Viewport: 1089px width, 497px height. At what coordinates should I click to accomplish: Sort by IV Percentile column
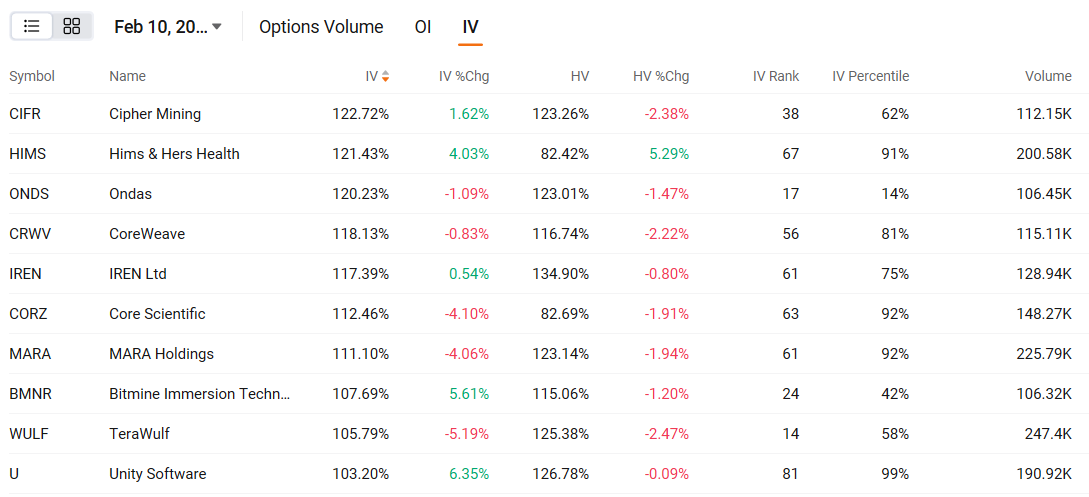click(x=870, y=76)
